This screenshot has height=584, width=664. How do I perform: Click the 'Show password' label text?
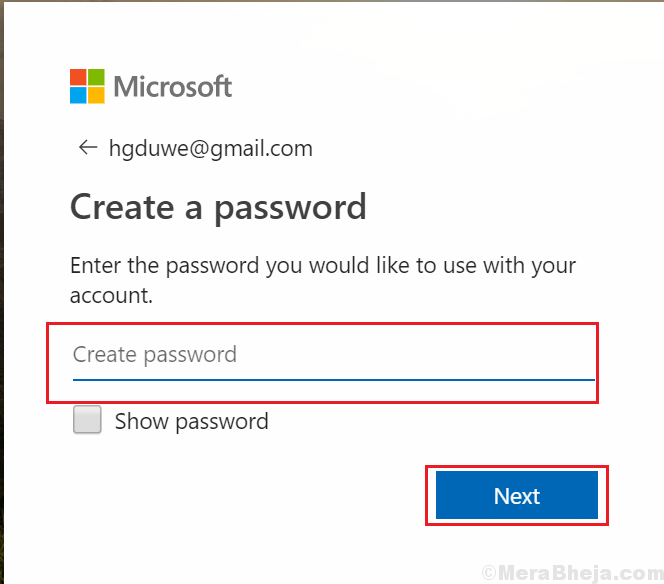click(191, 422)
